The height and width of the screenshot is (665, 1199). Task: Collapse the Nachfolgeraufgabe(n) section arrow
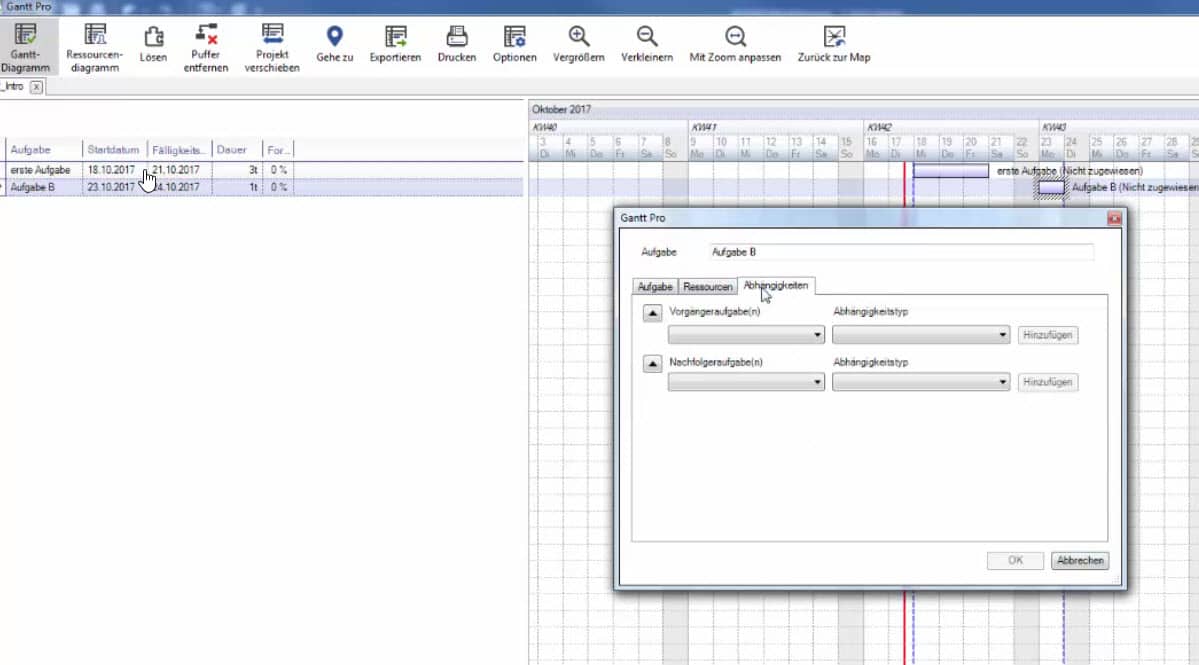pyautogui.click(x=652, y=364)
